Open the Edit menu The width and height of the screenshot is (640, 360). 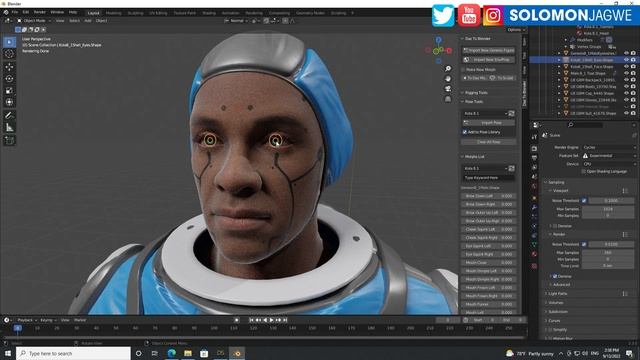26,13
